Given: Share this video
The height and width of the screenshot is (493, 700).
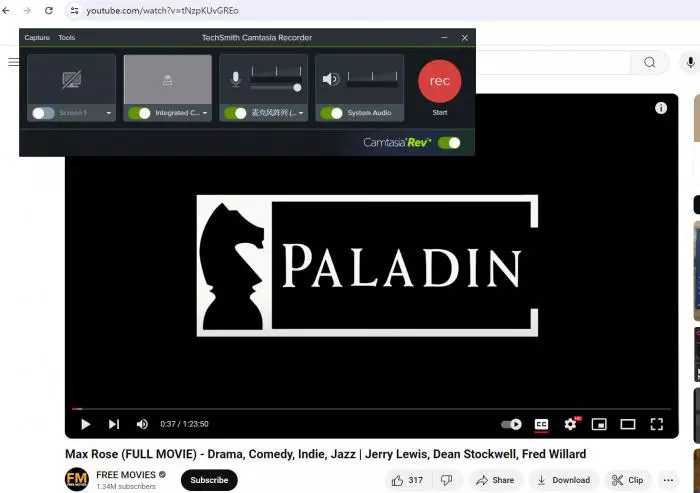Looking at the screenshot, I should pyautogui.click(x=495, y=480).
